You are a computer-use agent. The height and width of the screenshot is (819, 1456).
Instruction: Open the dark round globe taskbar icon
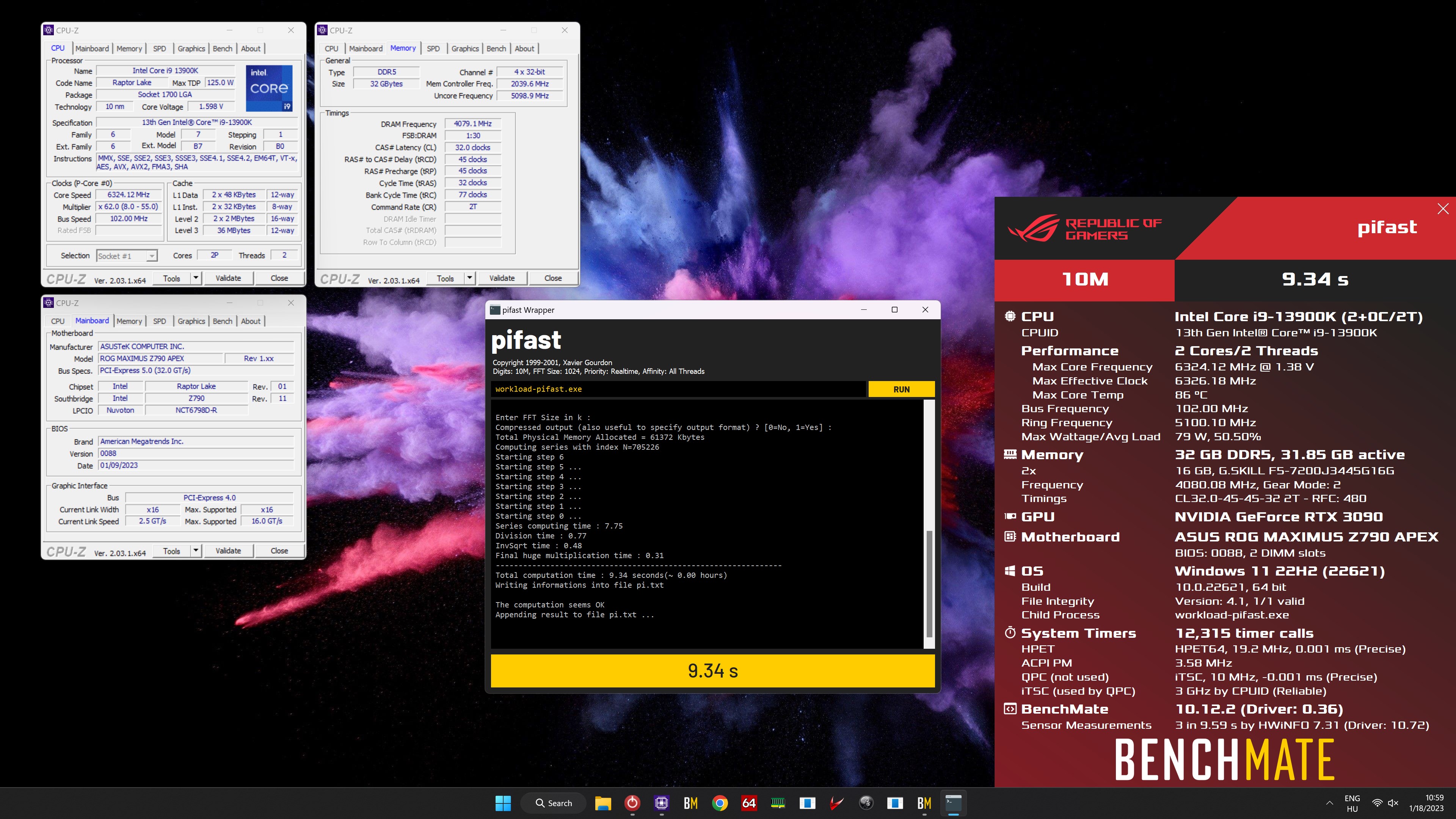point(866,803)
